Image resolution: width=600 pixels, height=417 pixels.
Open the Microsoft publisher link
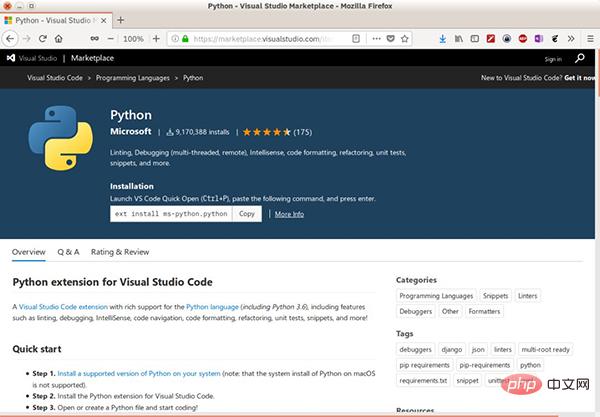click(131, 132)
